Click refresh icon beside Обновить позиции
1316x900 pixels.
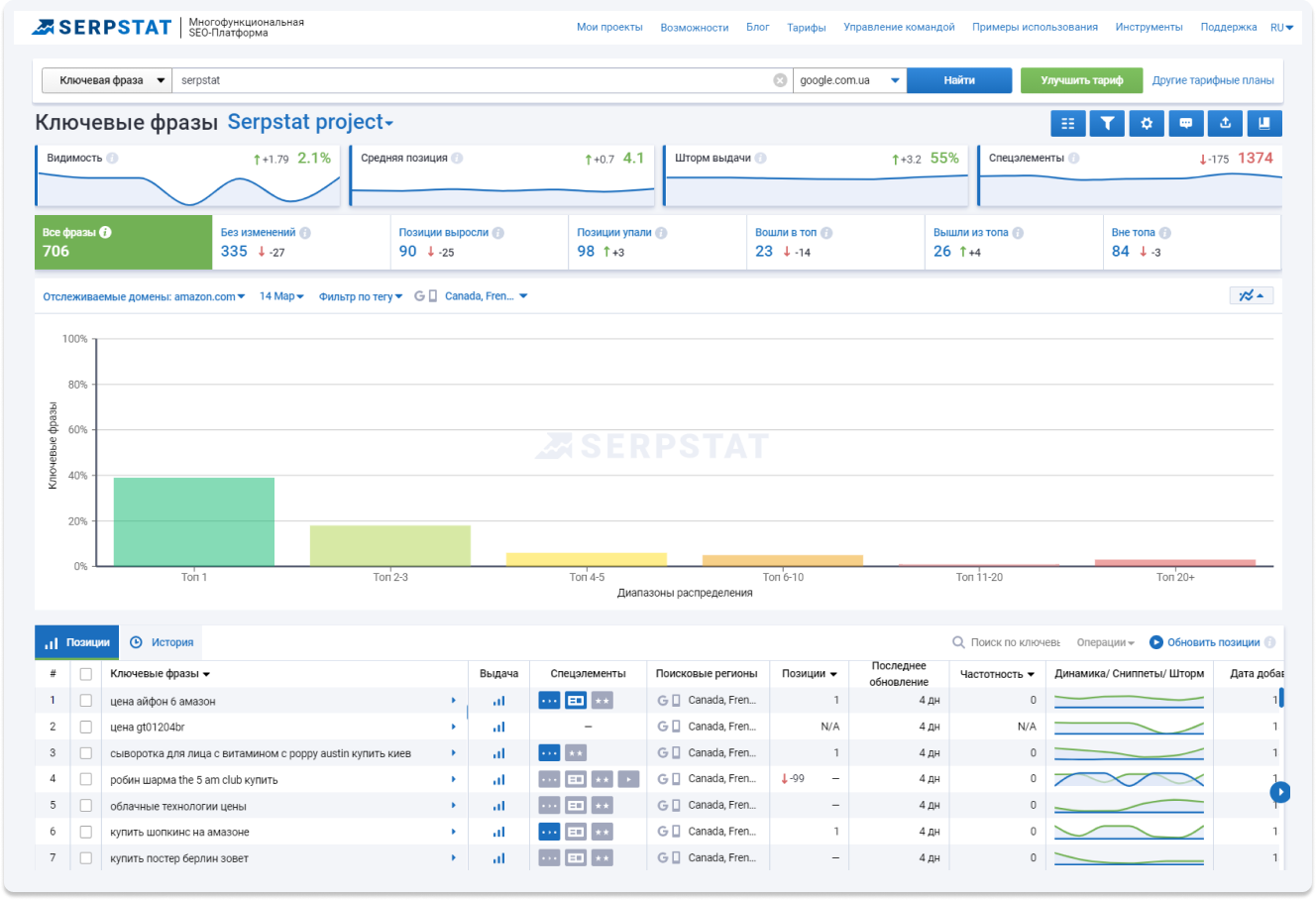(x=1156, y=642)
